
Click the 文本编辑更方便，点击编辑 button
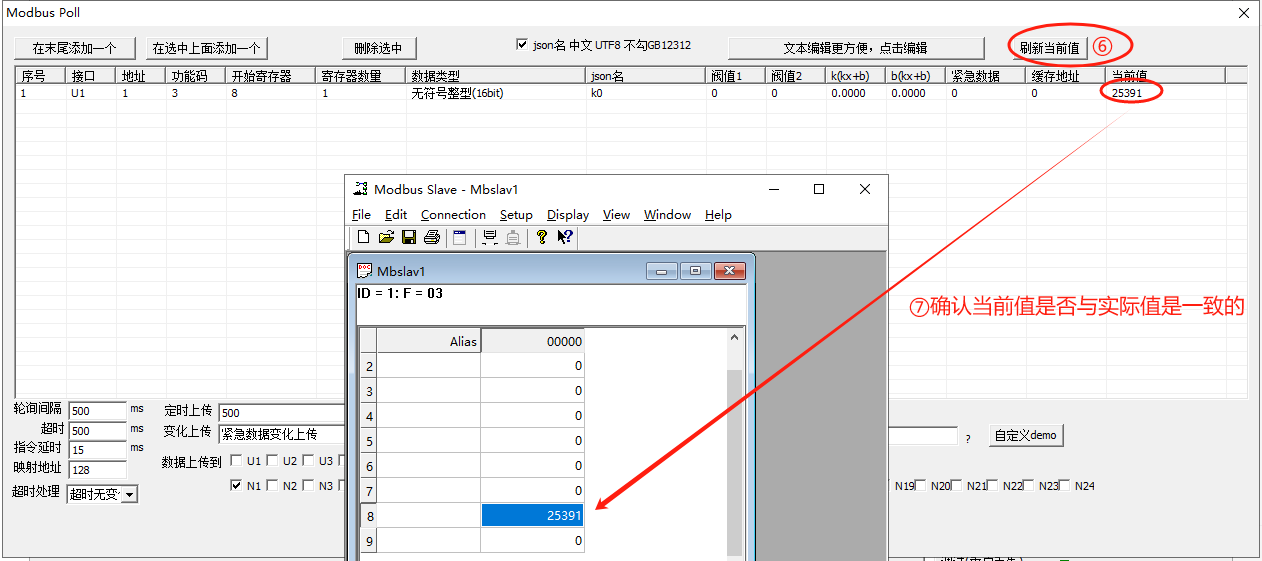[x=855, y=48]
